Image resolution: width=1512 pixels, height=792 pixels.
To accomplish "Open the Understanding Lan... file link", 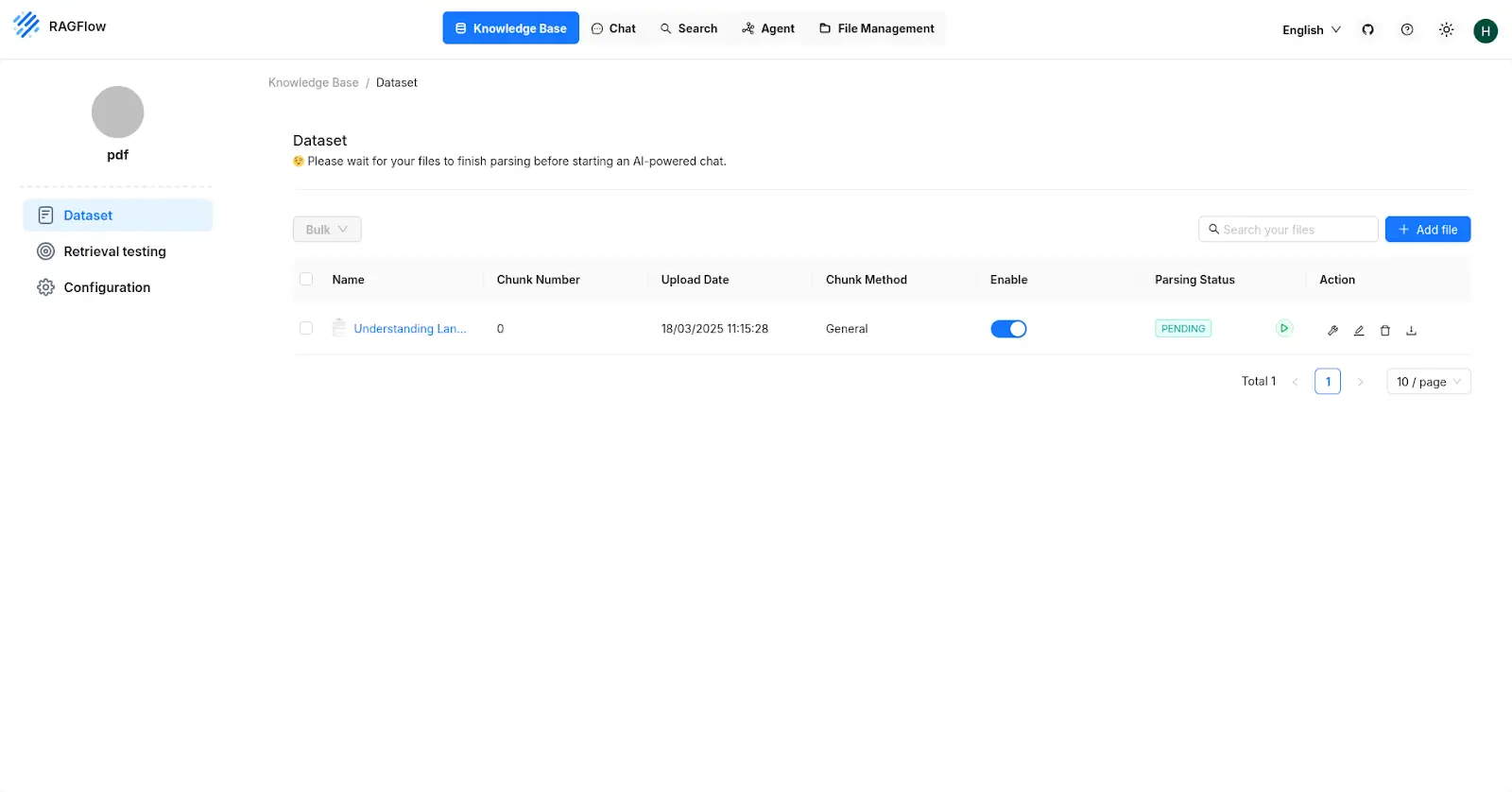I will click(410, 329).
